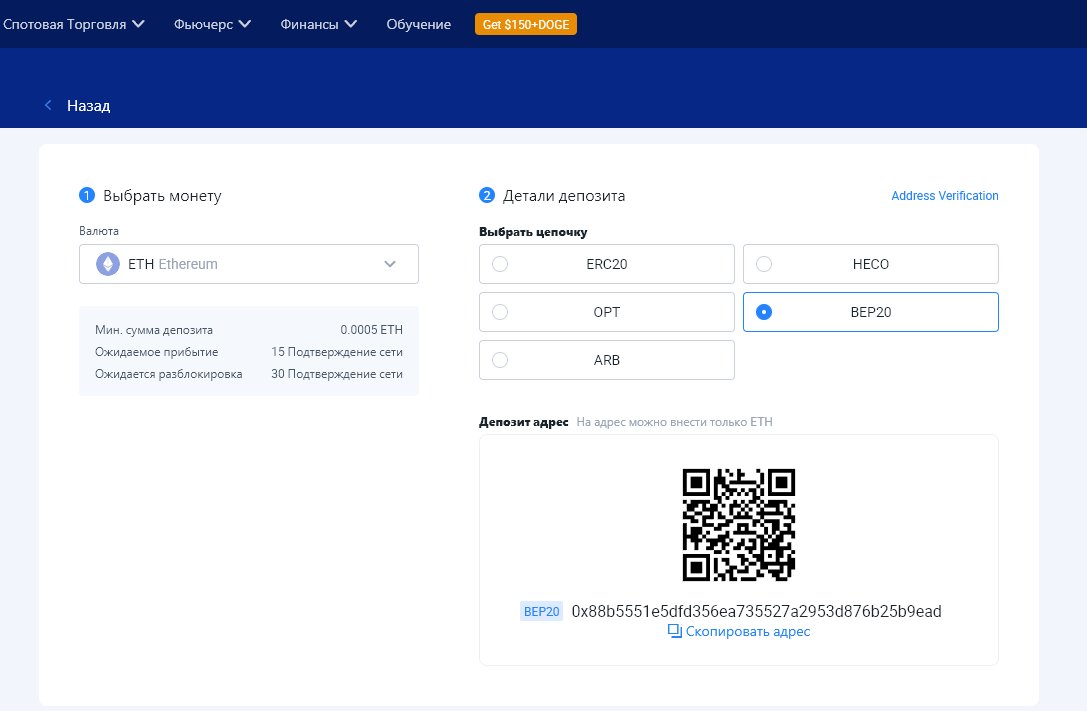Click the copy icon next to Скопировать адрес
Viewport: 1087px width, 711px height.
675,631
